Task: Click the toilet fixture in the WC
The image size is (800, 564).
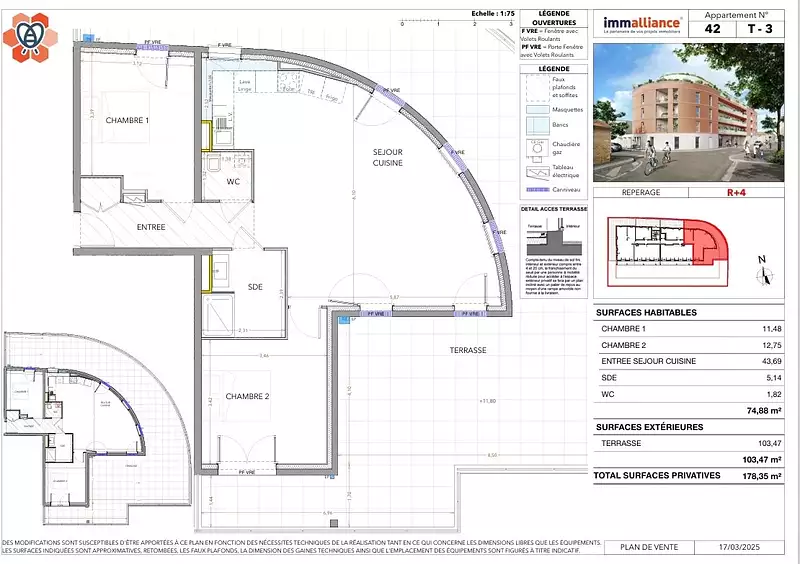Action: pyautogui.click(x=213, y=162)
